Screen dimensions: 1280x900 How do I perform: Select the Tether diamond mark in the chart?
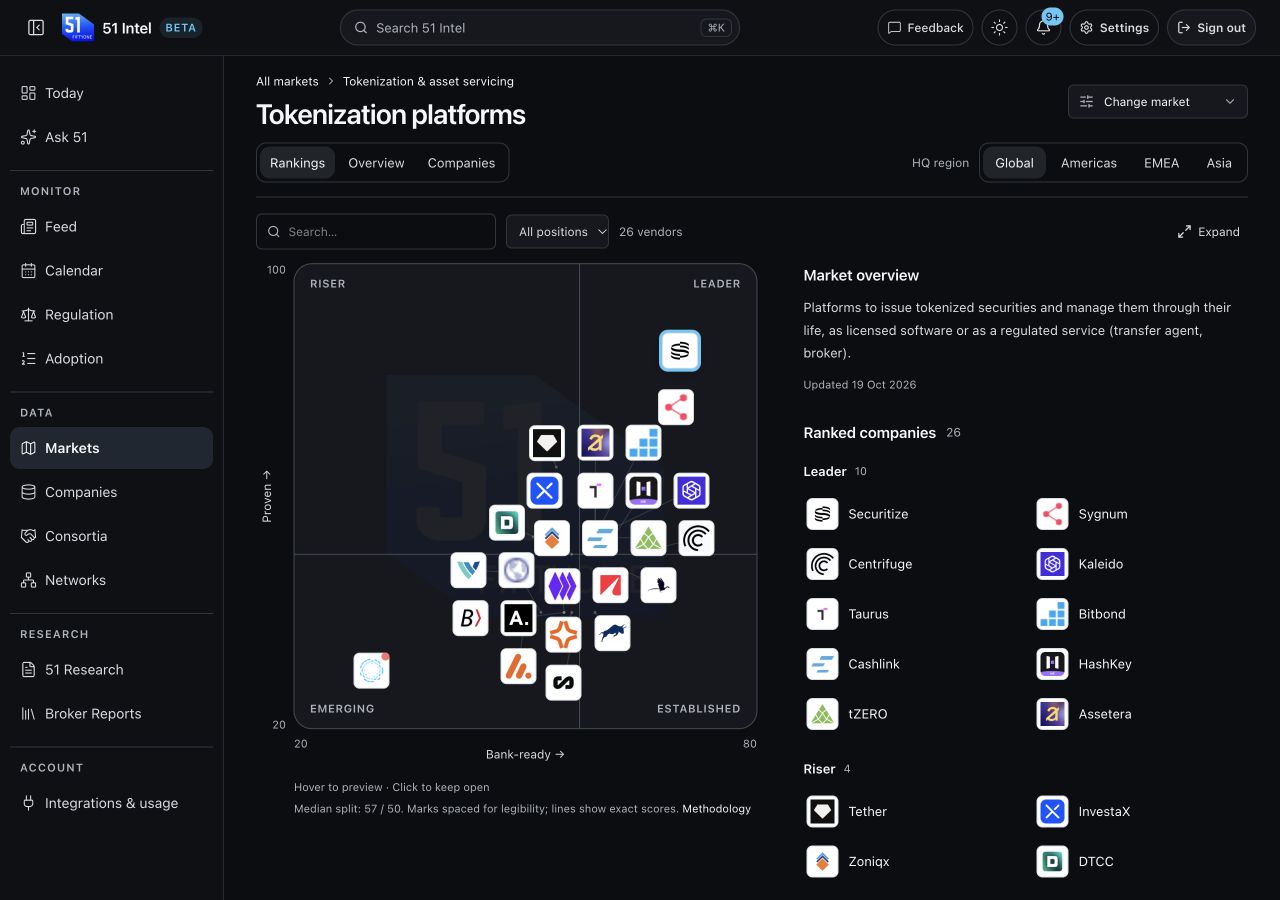[547, 443]
